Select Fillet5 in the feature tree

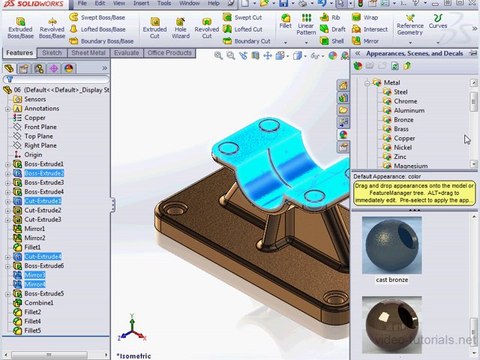click(x=27, y=331)
